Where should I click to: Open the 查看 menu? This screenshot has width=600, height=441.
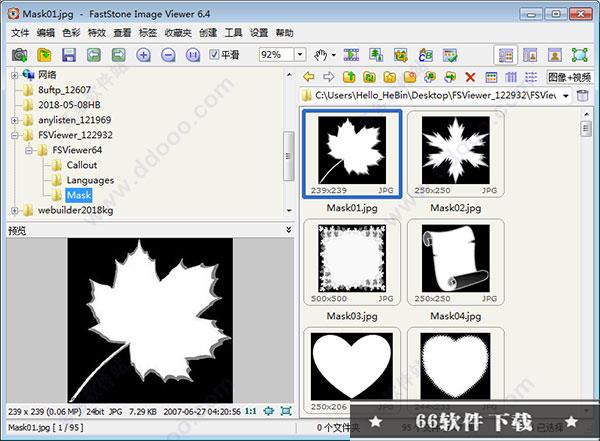(122, 33)
